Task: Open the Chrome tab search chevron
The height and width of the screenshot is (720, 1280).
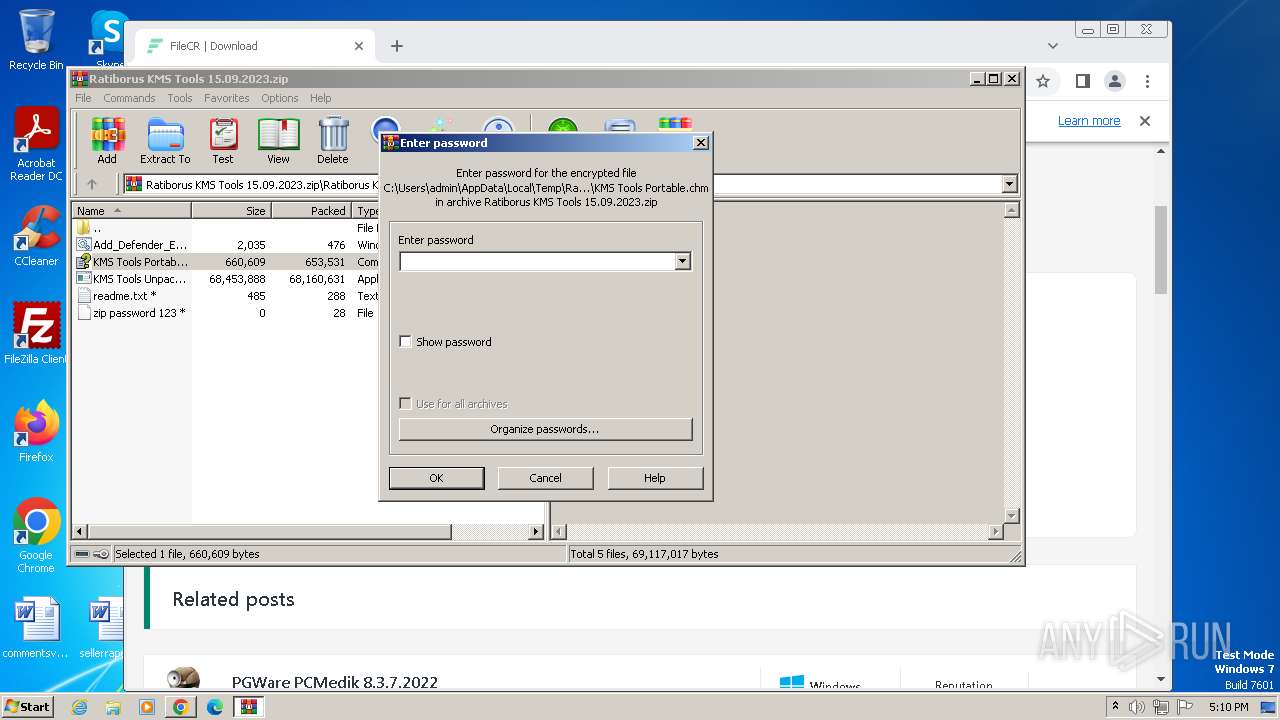Action: 1052,46
